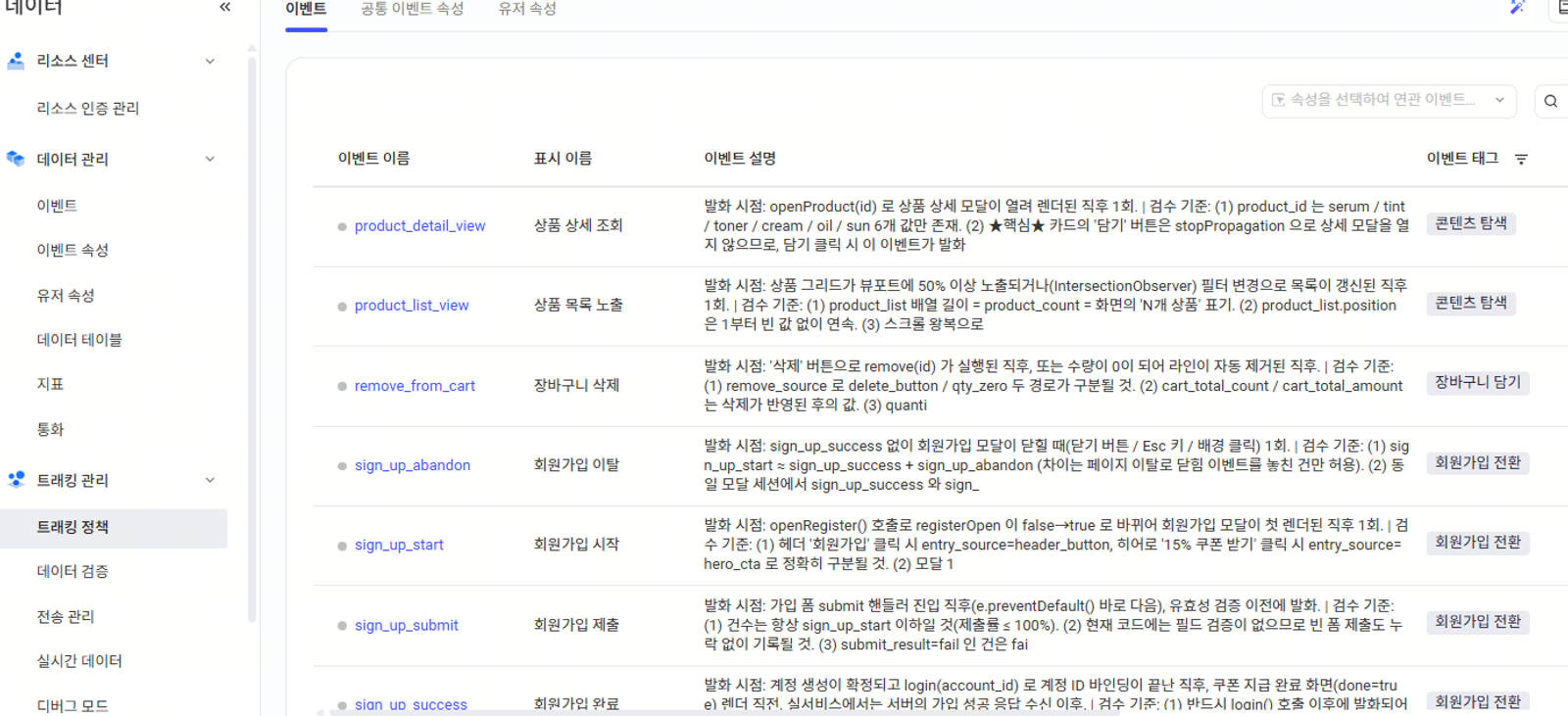The height and width of the screenshot is (716, 1568).
Task: Open the sign_up_success event link
Action: click(x=411, y=704)
